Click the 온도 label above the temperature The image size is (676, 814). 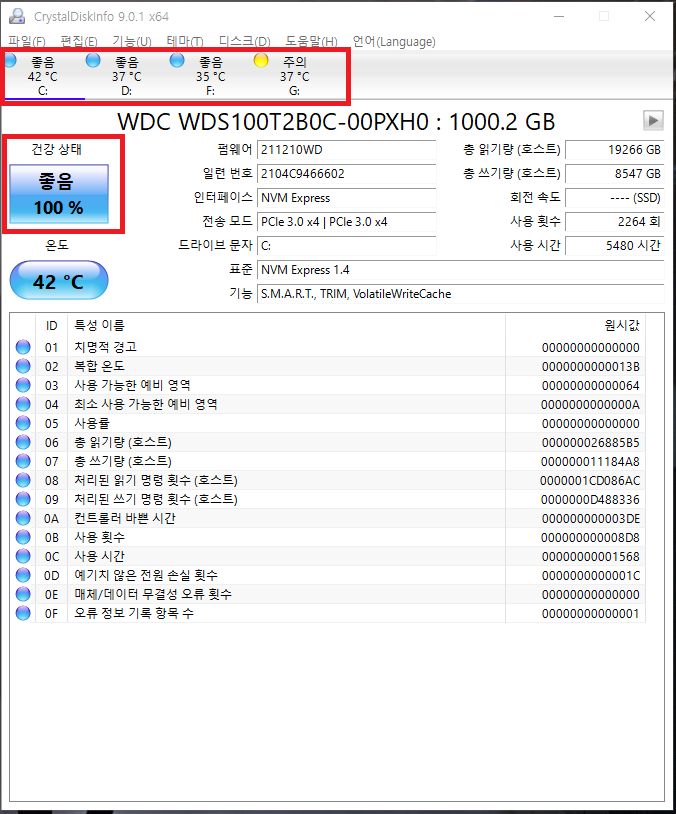click(57, 245)
